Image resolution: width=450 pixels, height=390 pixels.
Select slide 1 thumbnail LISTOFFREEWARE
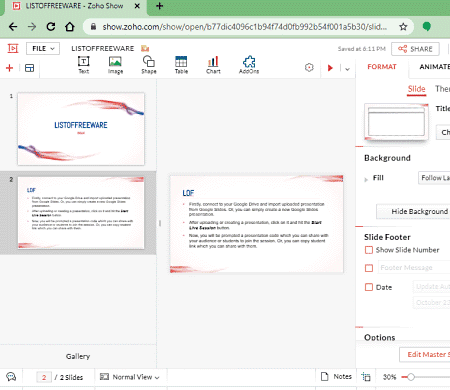click(81, 129)
